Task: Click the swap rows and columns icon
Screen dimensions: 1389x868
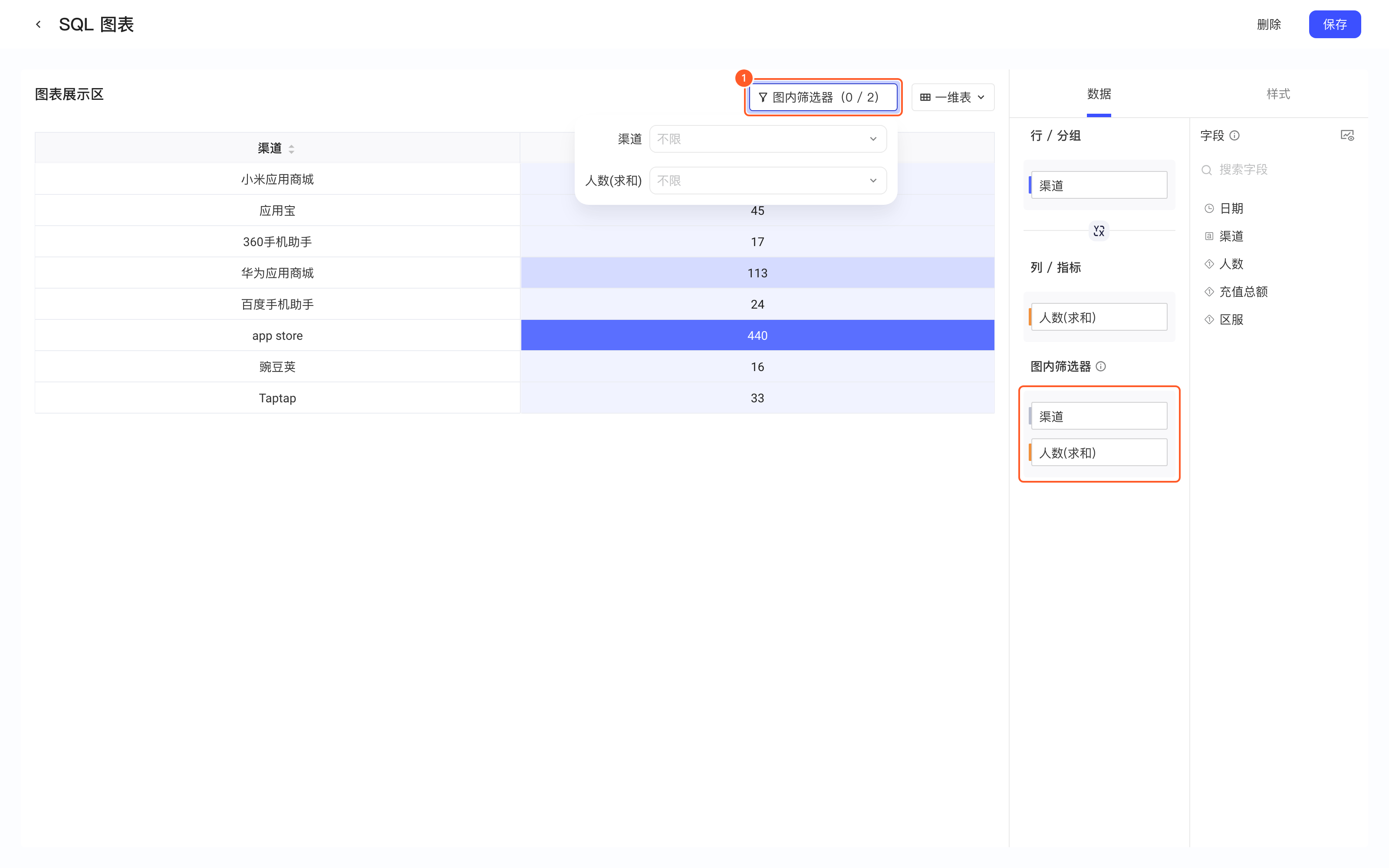Action: (x=1099, y=231)
